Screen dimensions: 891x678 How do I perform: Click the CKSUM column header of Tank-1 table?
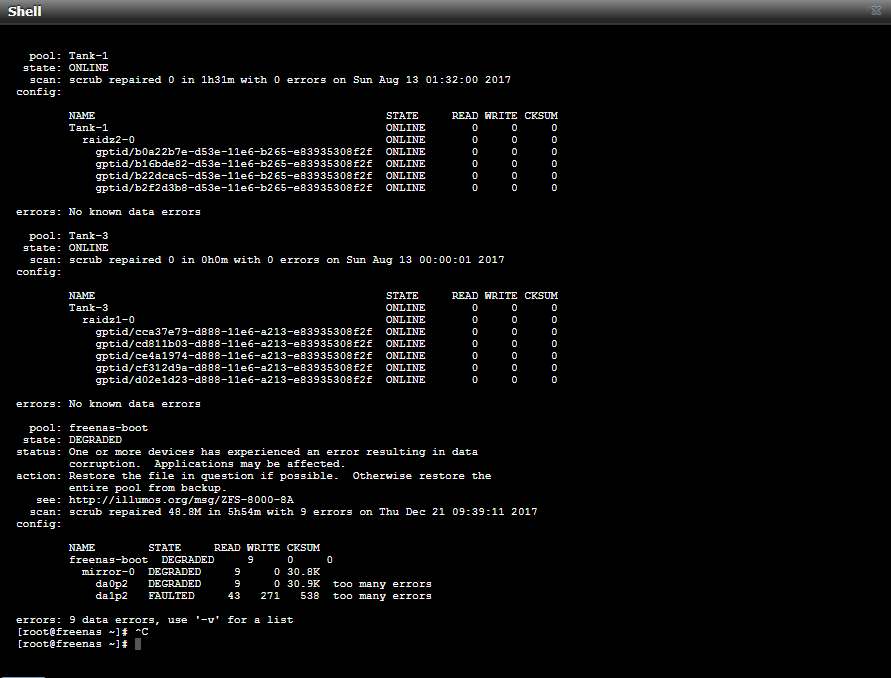[540, 116]
